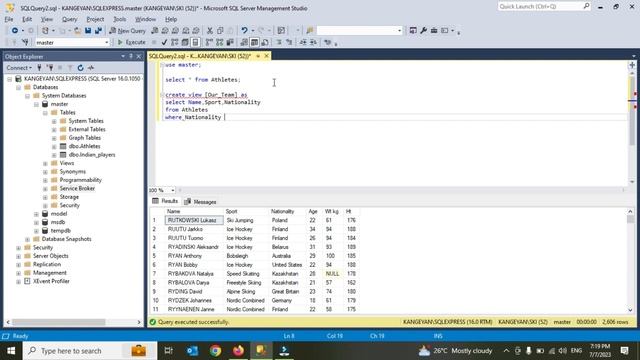640x360 pixels.
Task: Select XEvent Profiler in Object Explorer
Action: pos(51,281)
